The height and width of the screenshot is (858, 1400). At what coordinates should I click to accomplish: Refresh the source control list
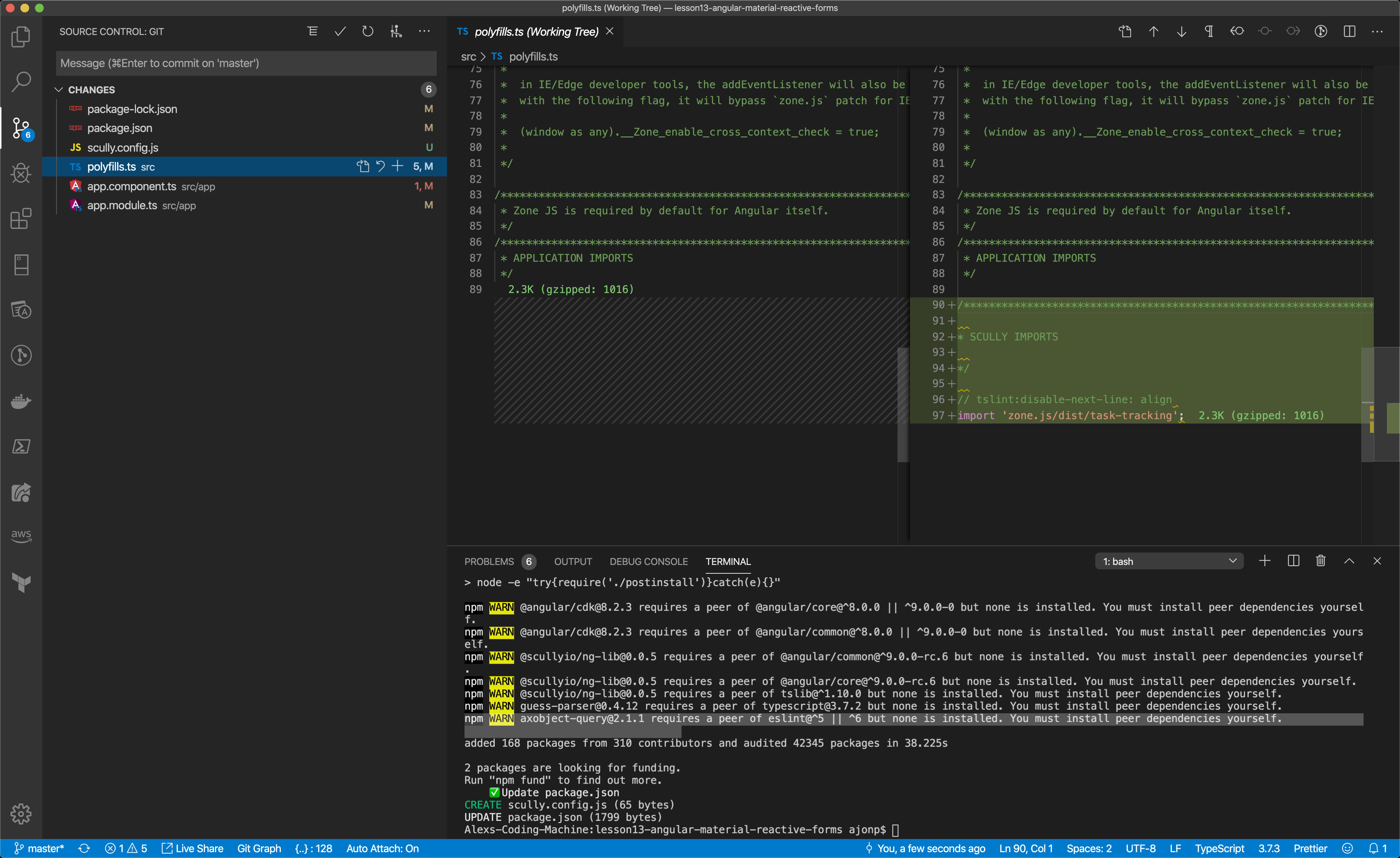pos(367,31)
